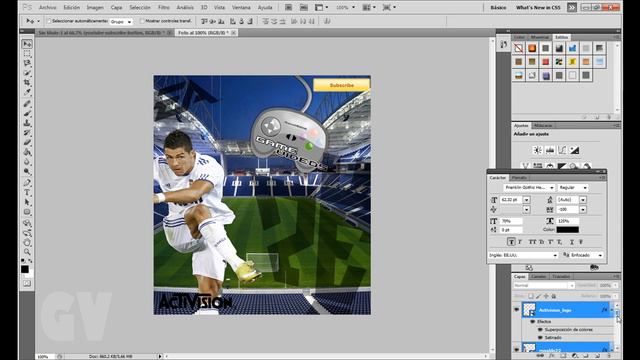This screenshot has width=640, height=360.
Task: Open the Edición menu
Action: coord(71,7)
